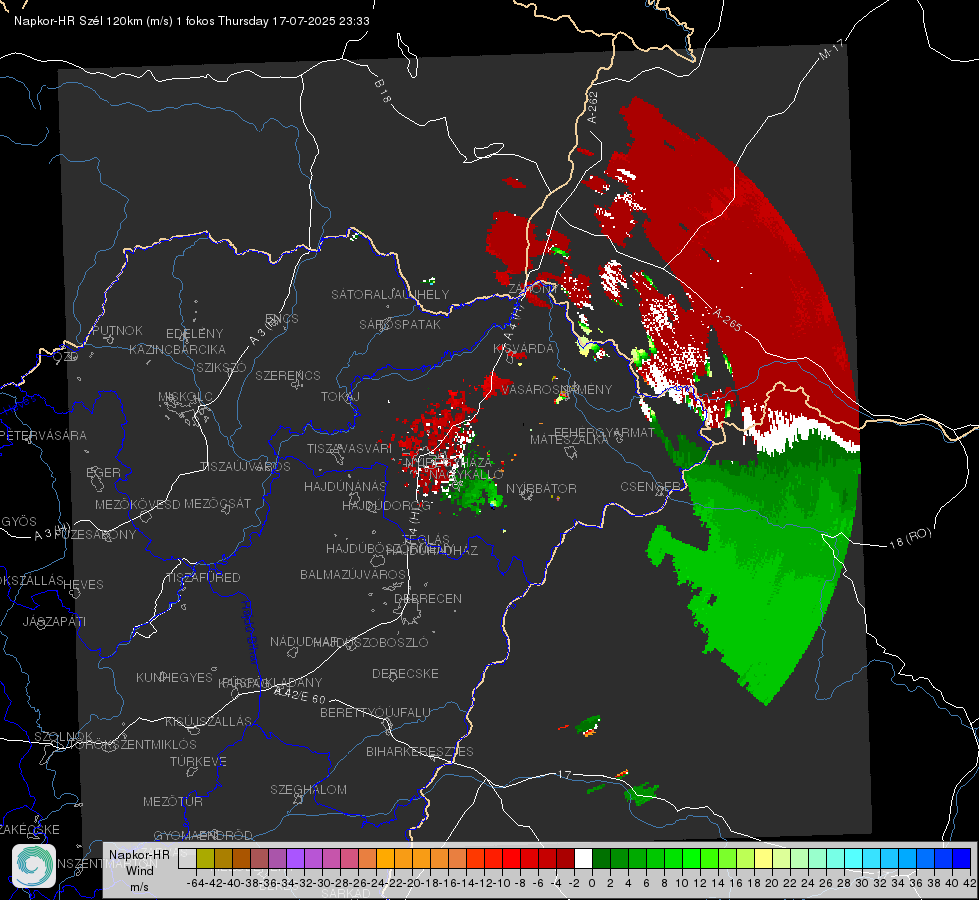Click the SZOLNOK town label

tap(64, 737)
